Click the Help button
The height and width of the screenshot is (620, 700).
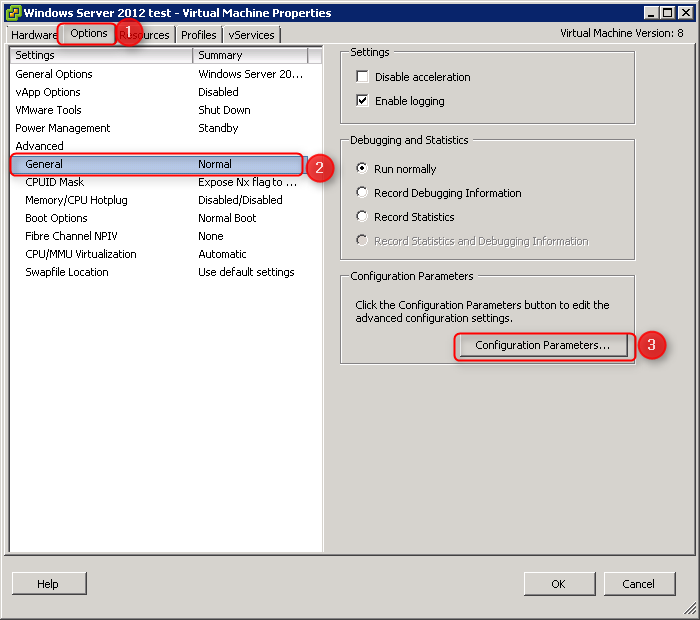[49, 583]
